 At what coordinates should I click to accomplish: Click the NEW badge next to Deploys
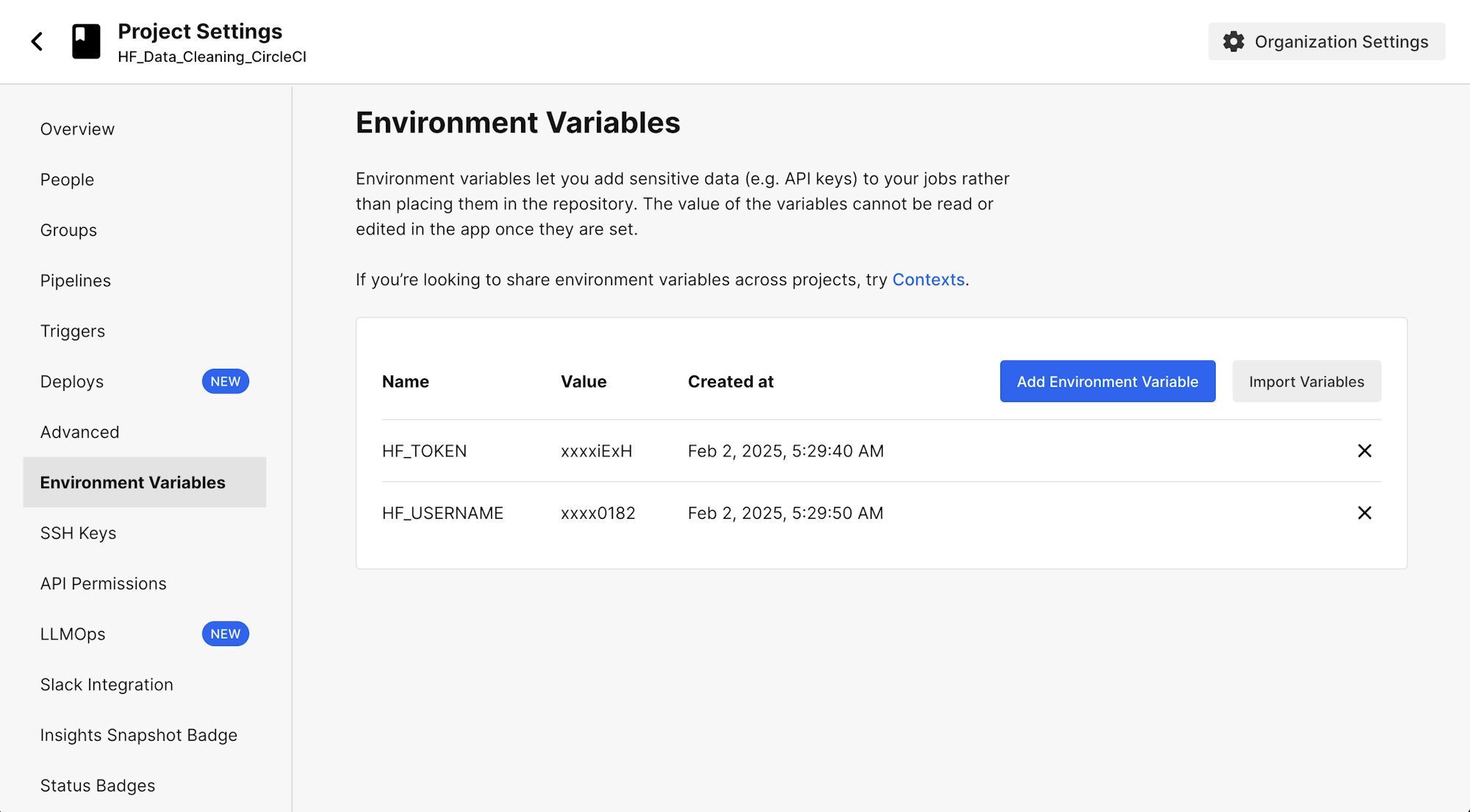coord(225,381)
